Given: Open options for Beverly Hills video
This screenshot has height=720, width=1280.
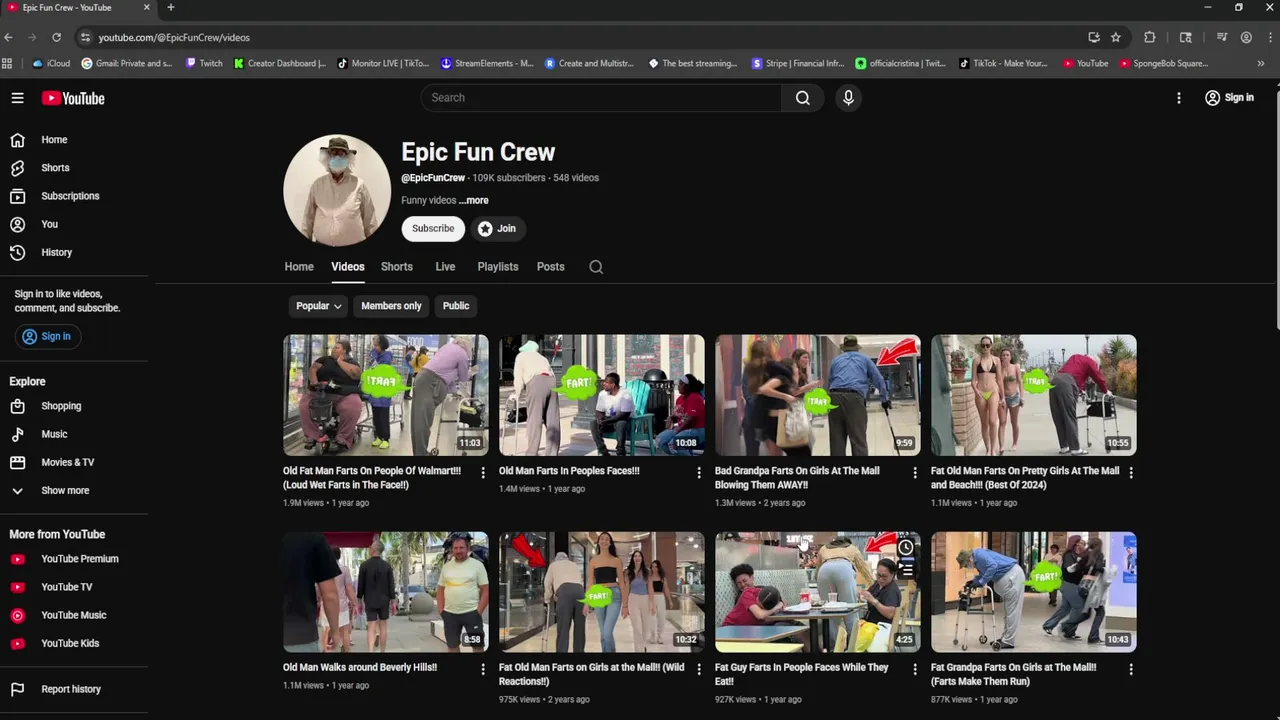Looking at the screenshot, I should pos(483,669).
